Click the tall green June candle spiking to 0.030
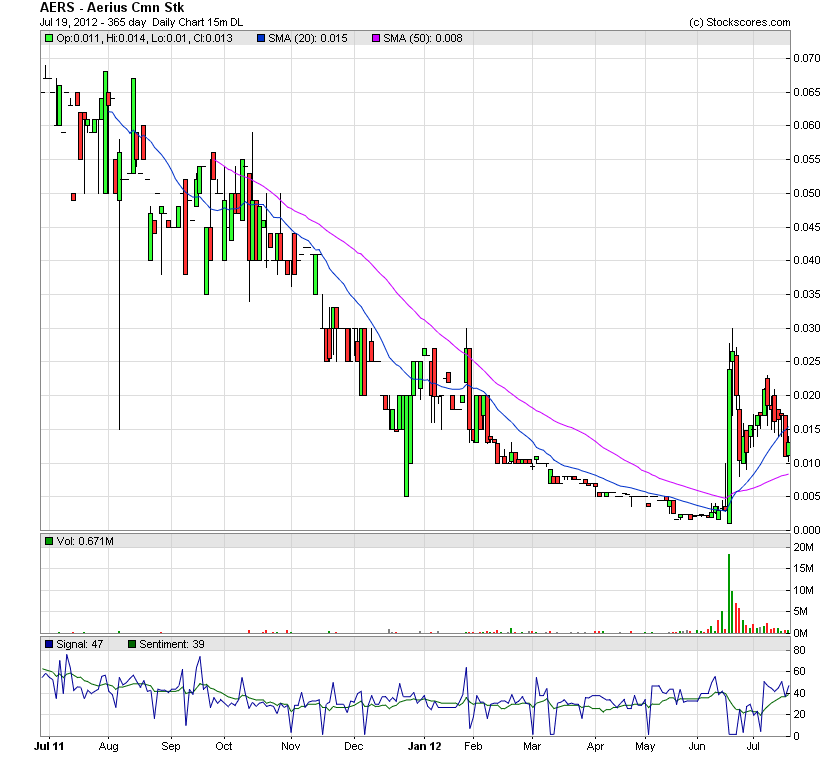Screen dimensions: 830x767 (729, 446)
